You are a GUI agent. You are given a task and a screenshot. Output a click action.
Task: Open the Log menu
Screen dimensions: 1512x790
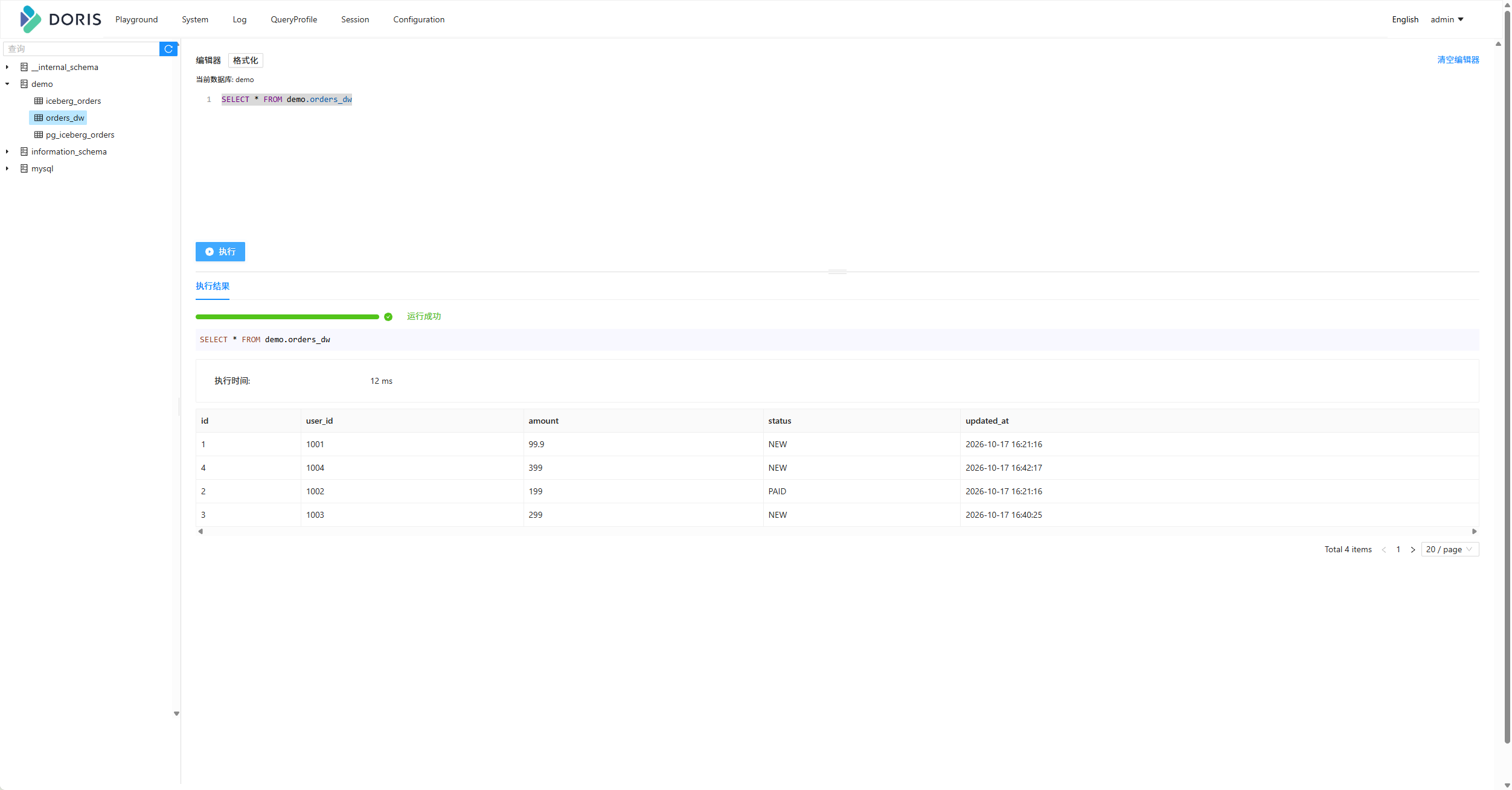click(x=240, y=19)
